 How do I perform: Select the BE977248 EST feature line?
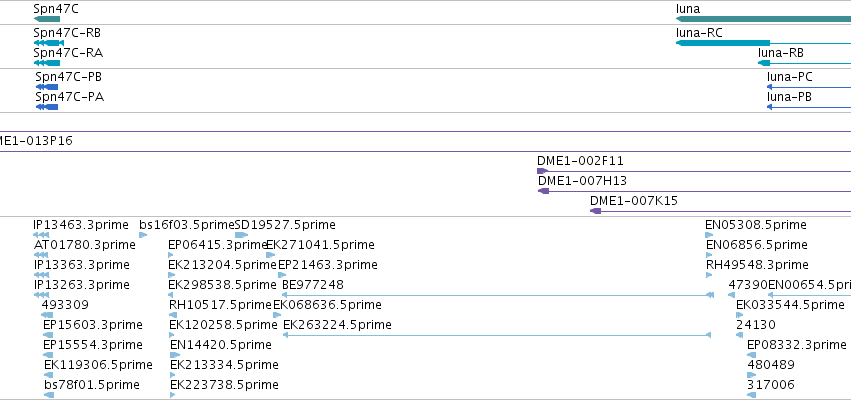click(498, 295)
